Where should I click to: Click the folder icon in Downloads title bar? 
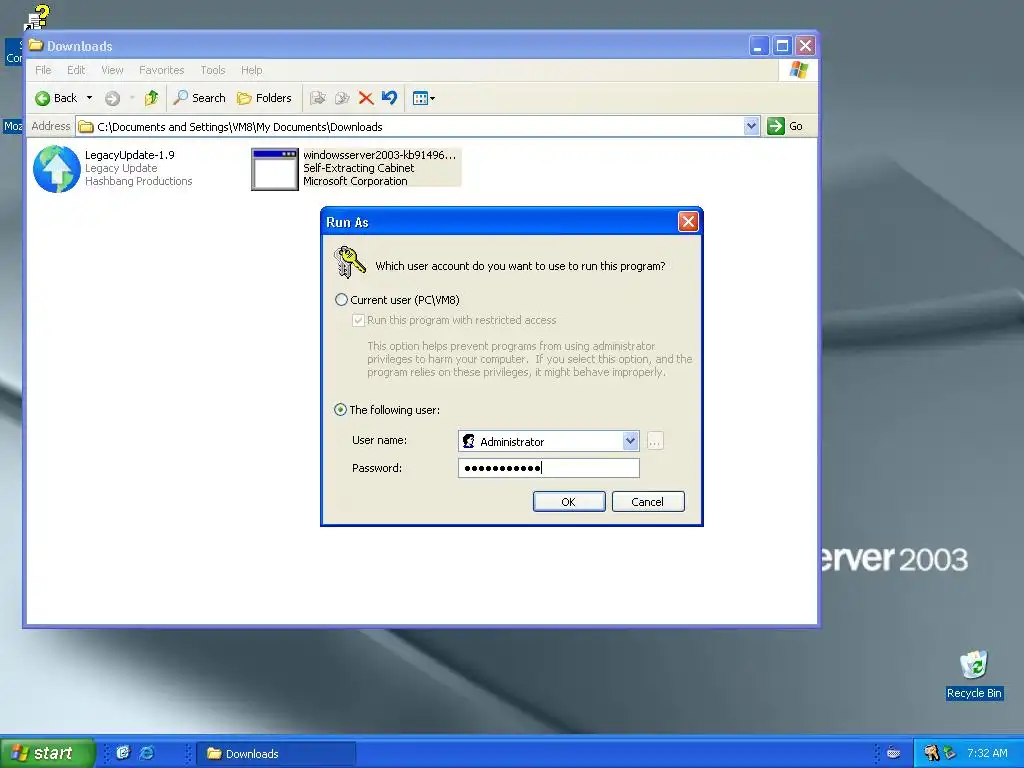[35, 45]
